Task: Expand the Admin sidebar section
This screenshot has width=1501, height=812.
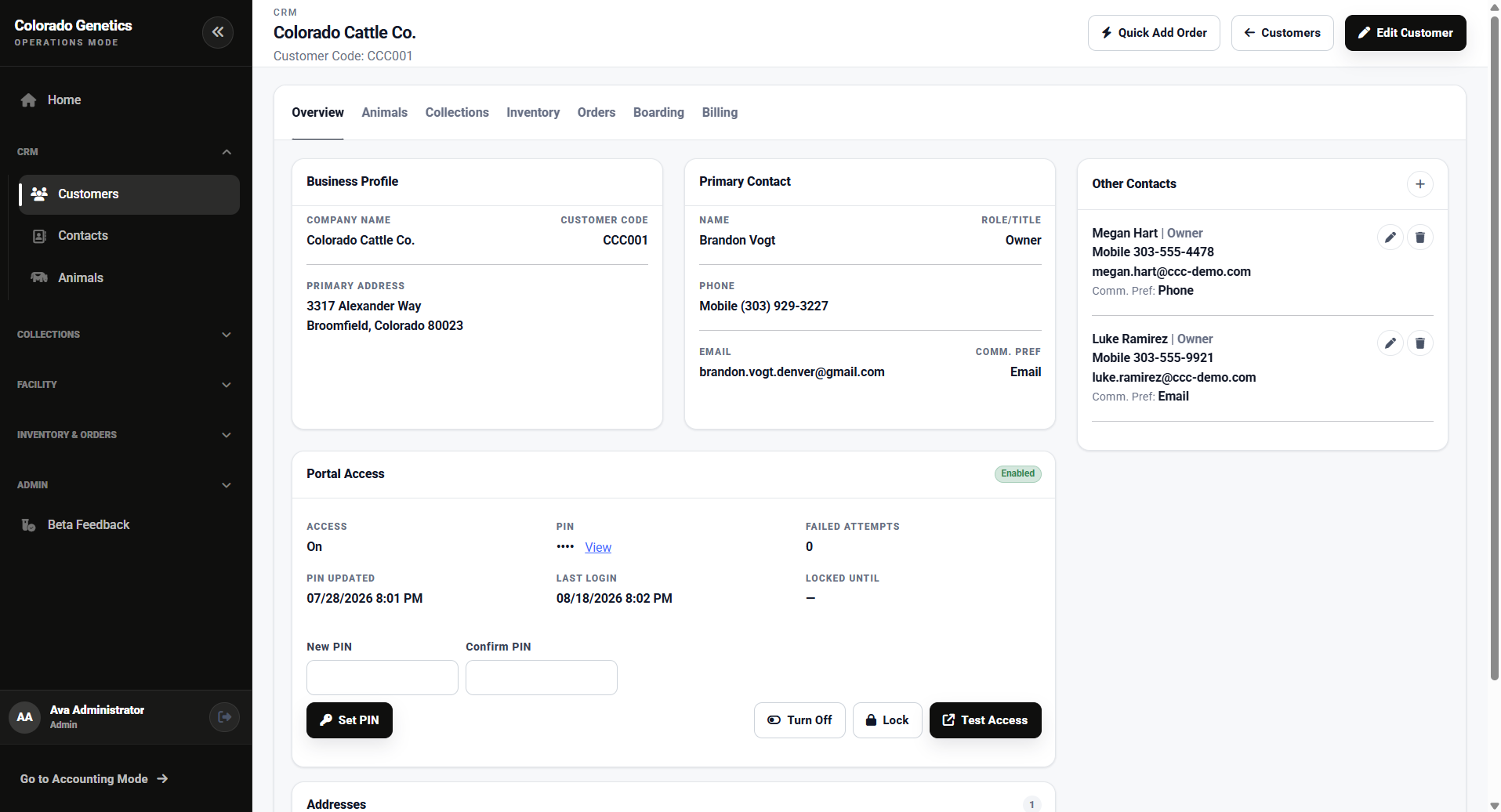Action: pyautogui.click(x=125, y=485)
